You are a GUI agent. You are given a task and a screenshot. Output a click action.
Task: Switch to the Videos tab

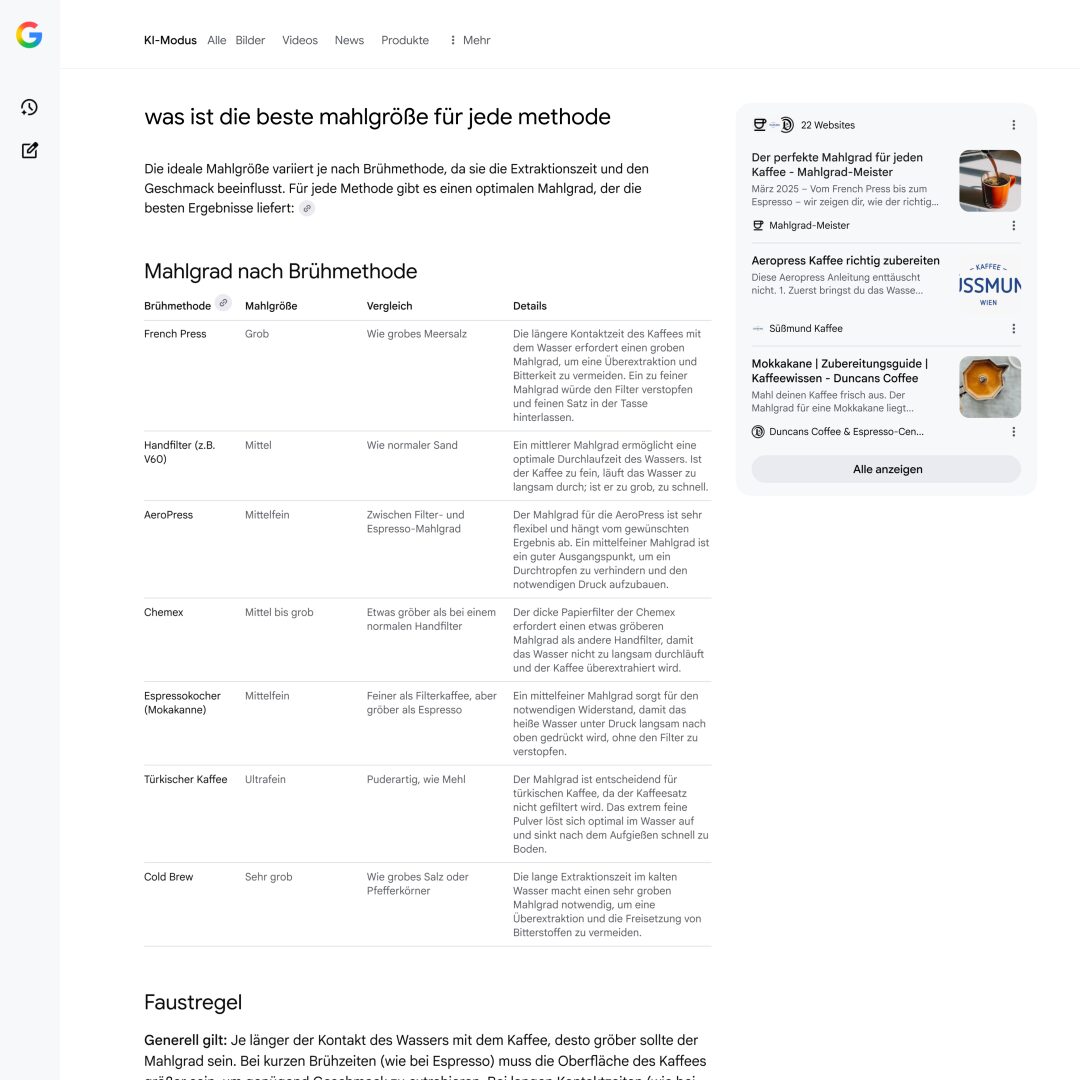tap(299, 40)
